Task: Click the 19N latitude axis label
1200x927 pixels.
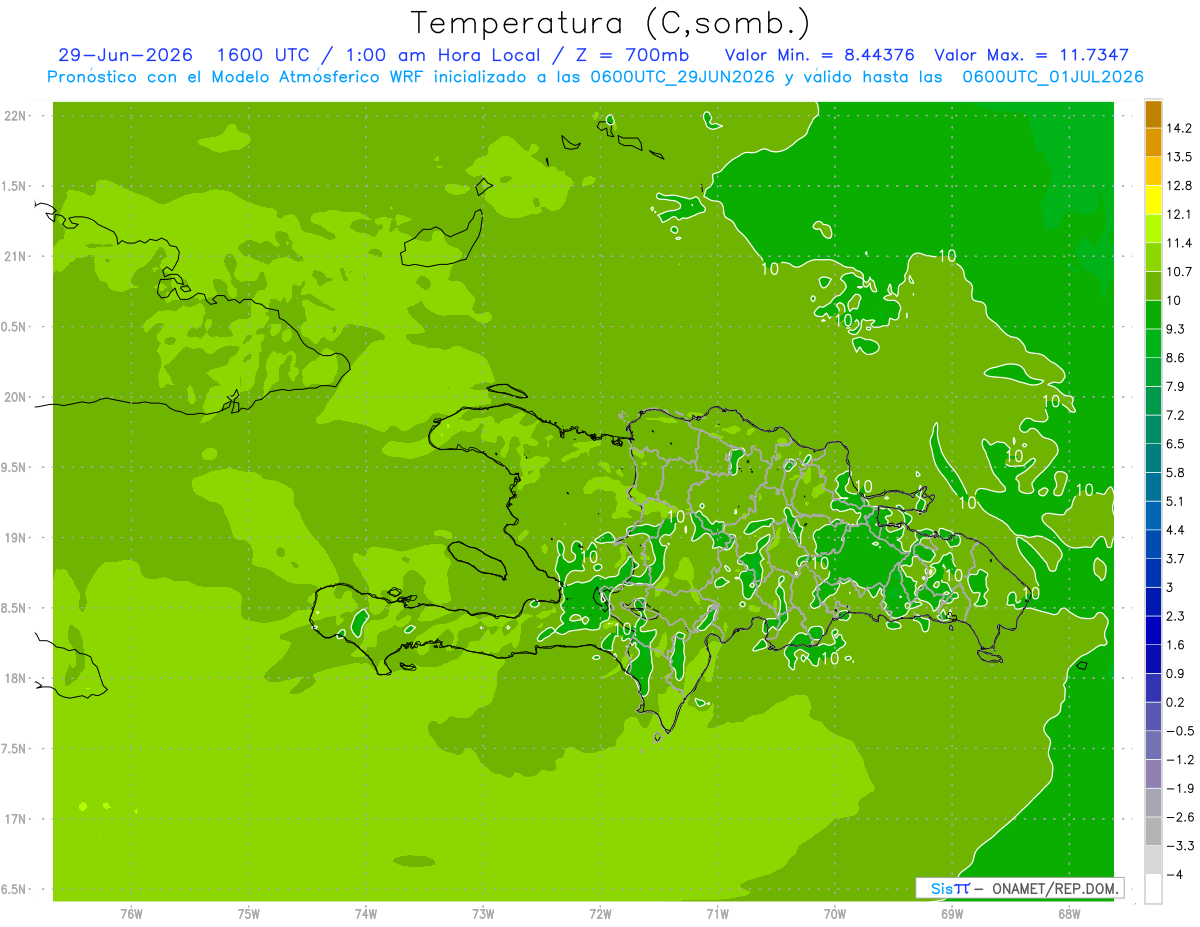Action: click(16, 537)
